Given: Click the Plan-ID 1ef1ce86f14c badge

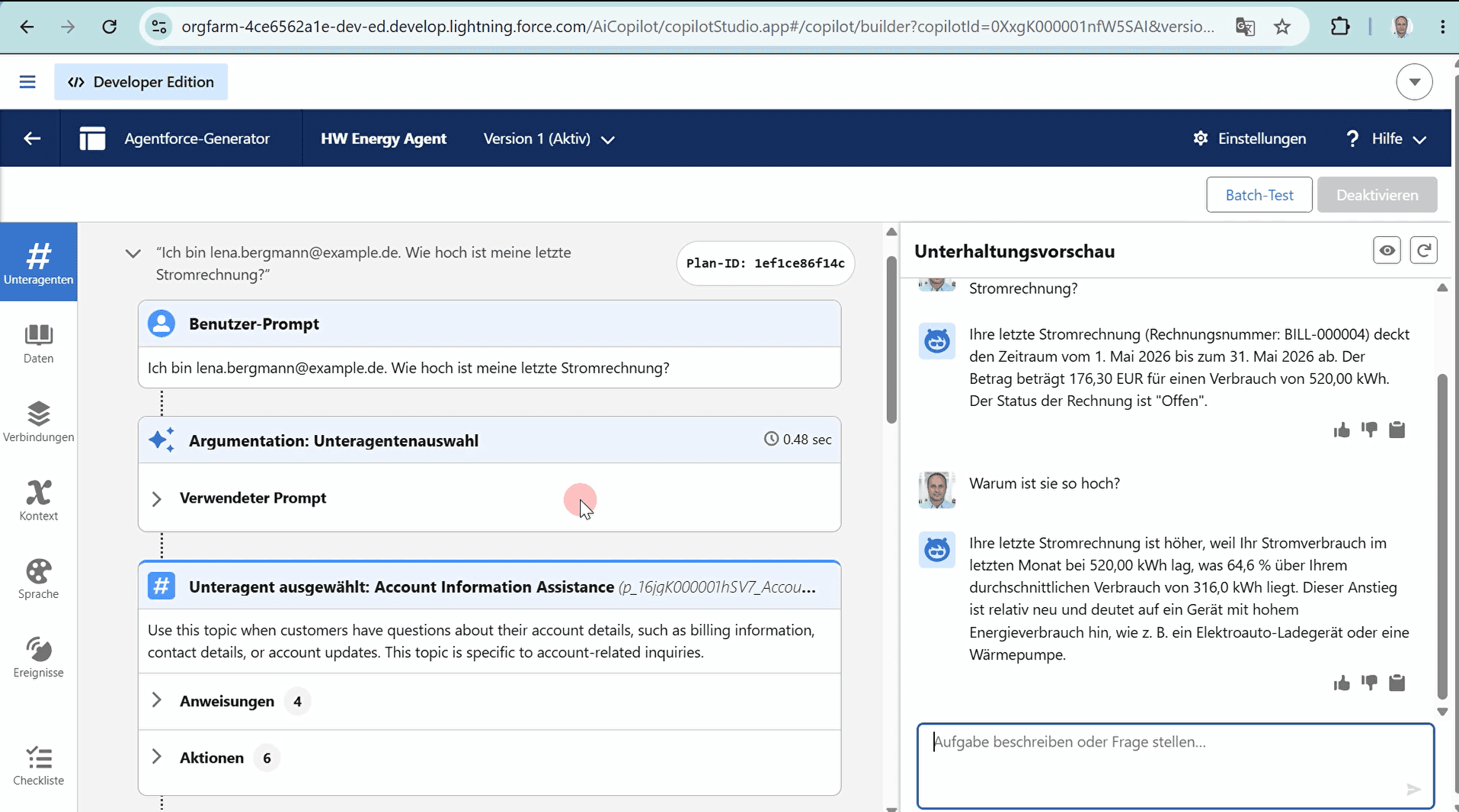Looking at the screenshot, I should pos(766,264).
